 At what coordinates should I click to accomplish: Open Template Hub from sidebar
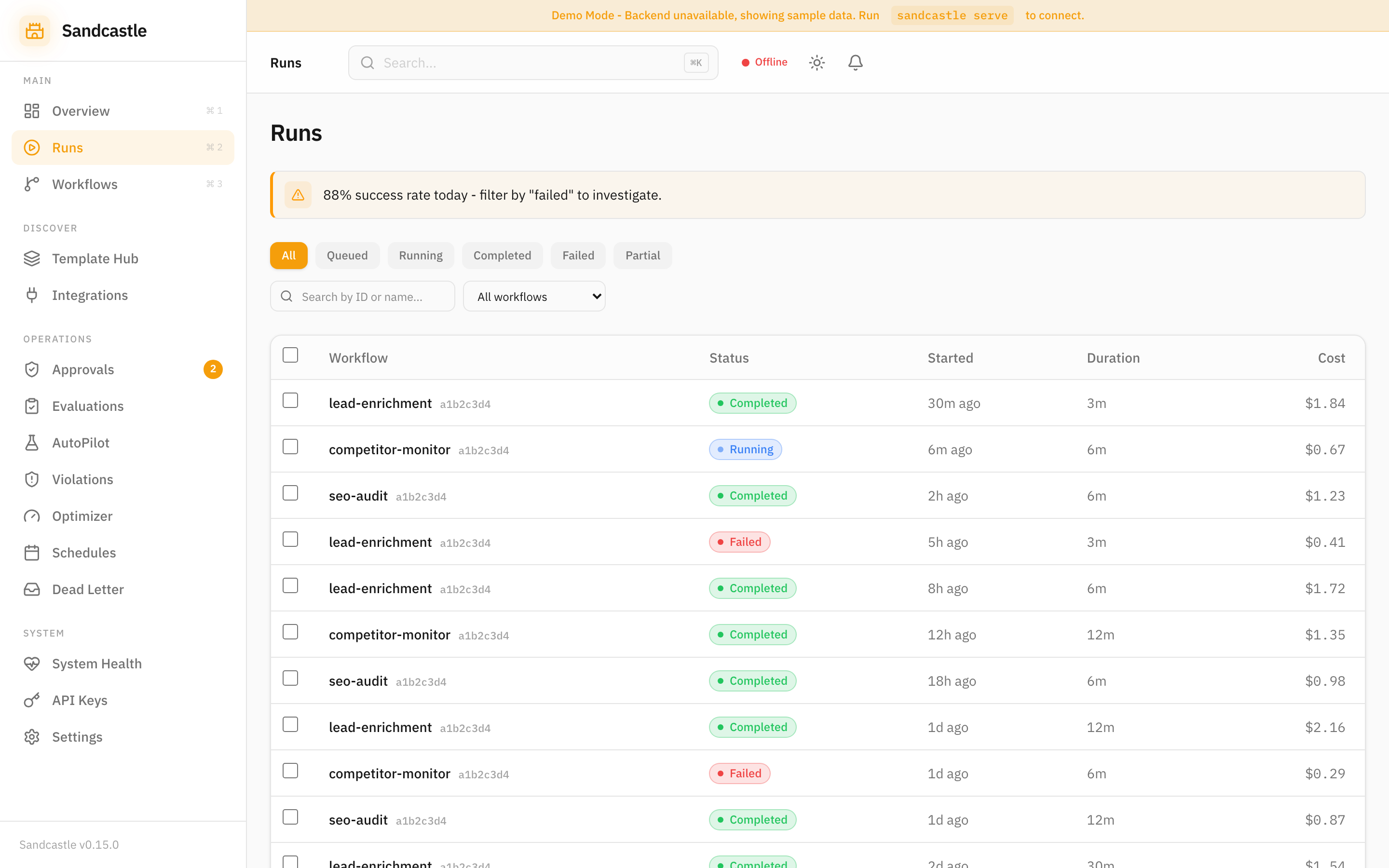click(x=95, y=258)
